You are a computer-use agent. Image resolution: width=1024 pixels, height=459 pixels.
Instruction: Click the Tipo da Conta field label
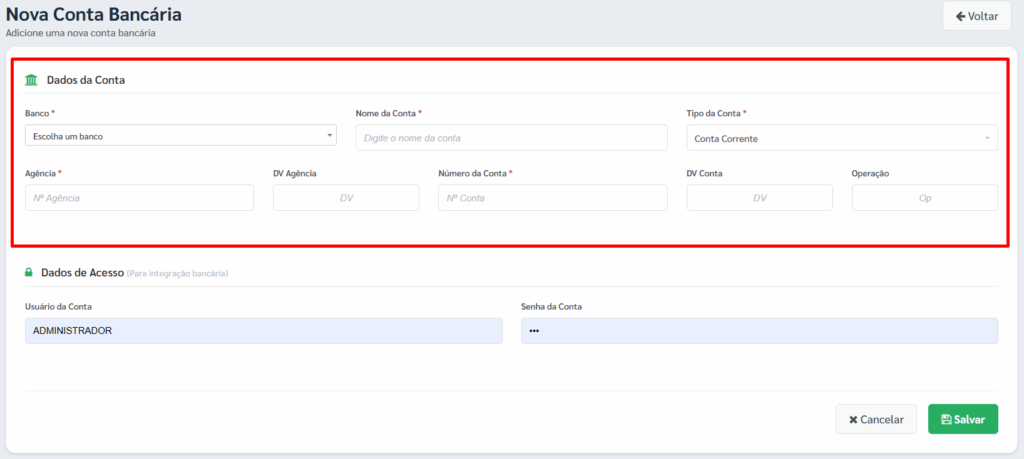pos(714,114)
